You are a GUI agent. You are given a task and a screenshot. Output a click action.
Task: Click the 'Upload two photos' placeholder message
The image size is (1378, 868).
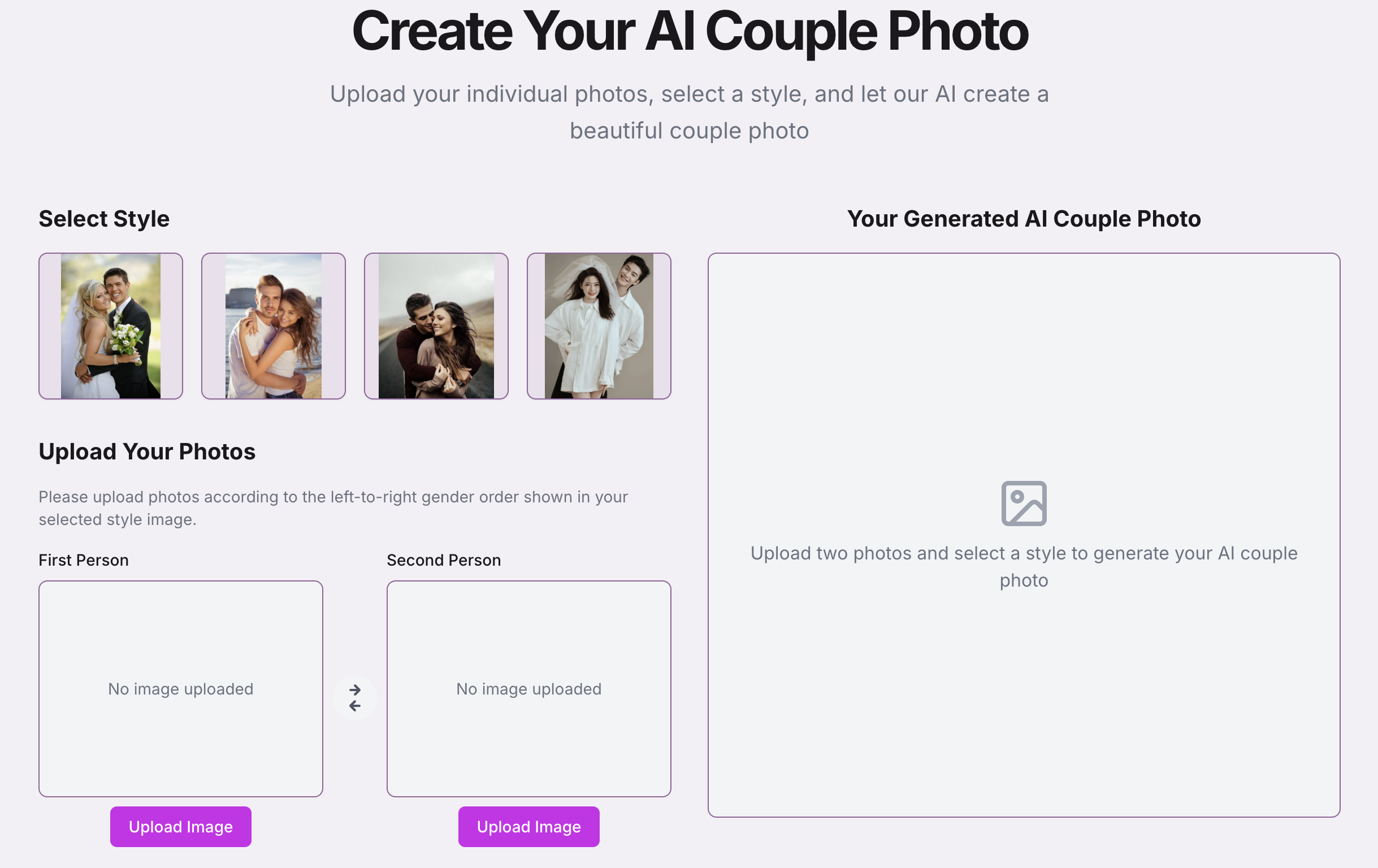[x=1024, y=566]
